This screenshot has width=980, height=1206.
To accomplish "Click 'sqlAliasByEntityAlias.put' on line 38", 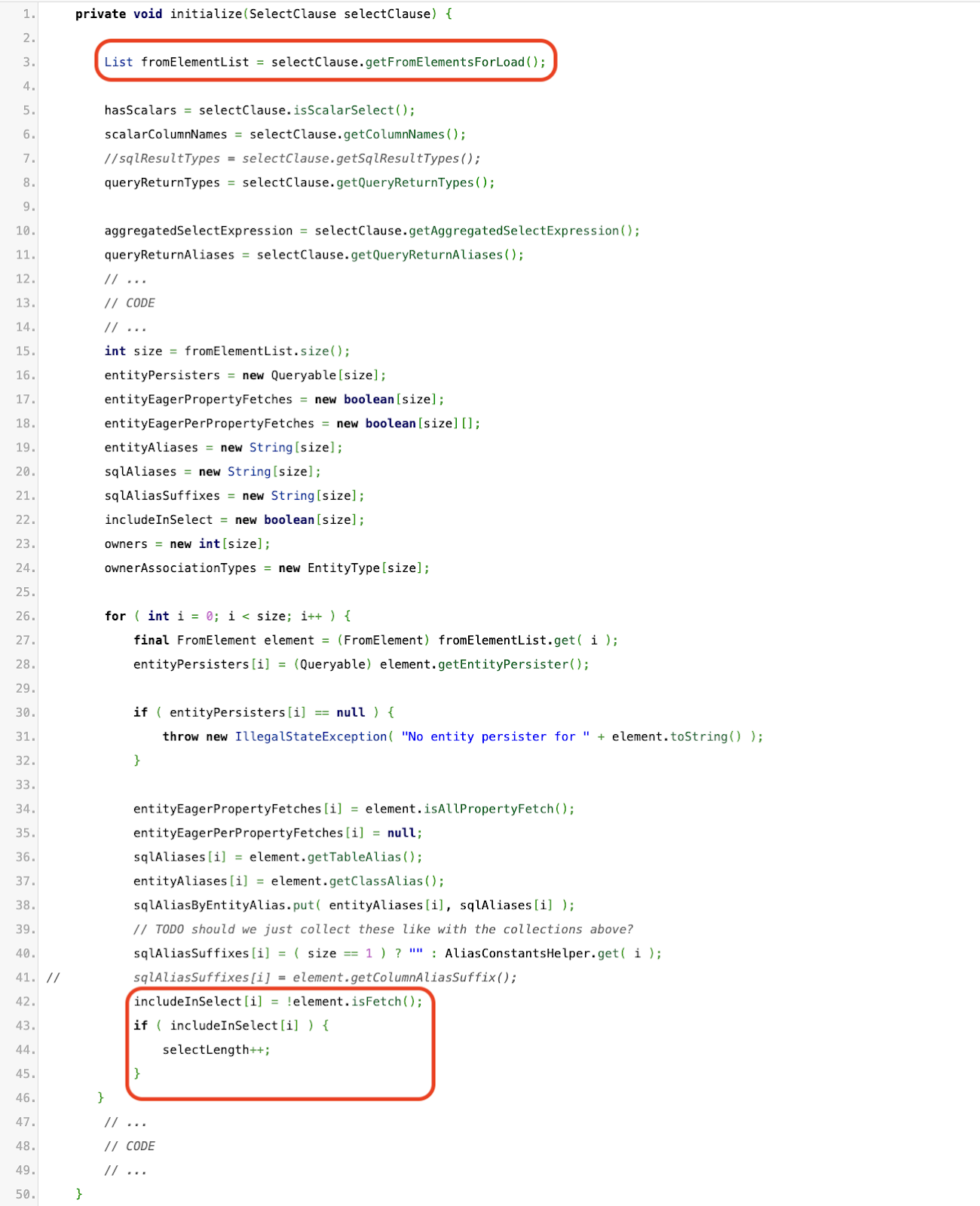I will (x=224, y=906).
